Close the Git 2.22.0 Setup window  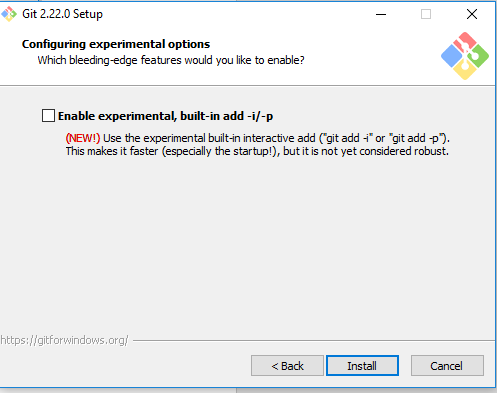click(x=472, y=14)
